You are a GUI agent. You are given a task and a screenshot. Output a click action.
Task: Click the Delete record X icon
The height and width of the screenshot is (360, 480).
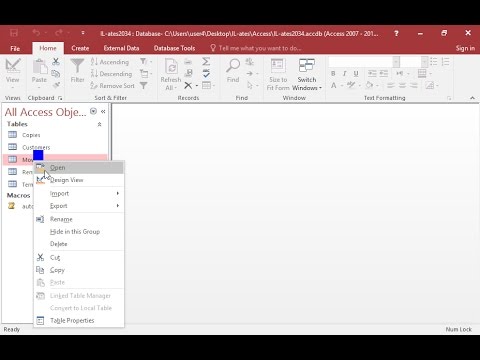[x=188, y=86]
